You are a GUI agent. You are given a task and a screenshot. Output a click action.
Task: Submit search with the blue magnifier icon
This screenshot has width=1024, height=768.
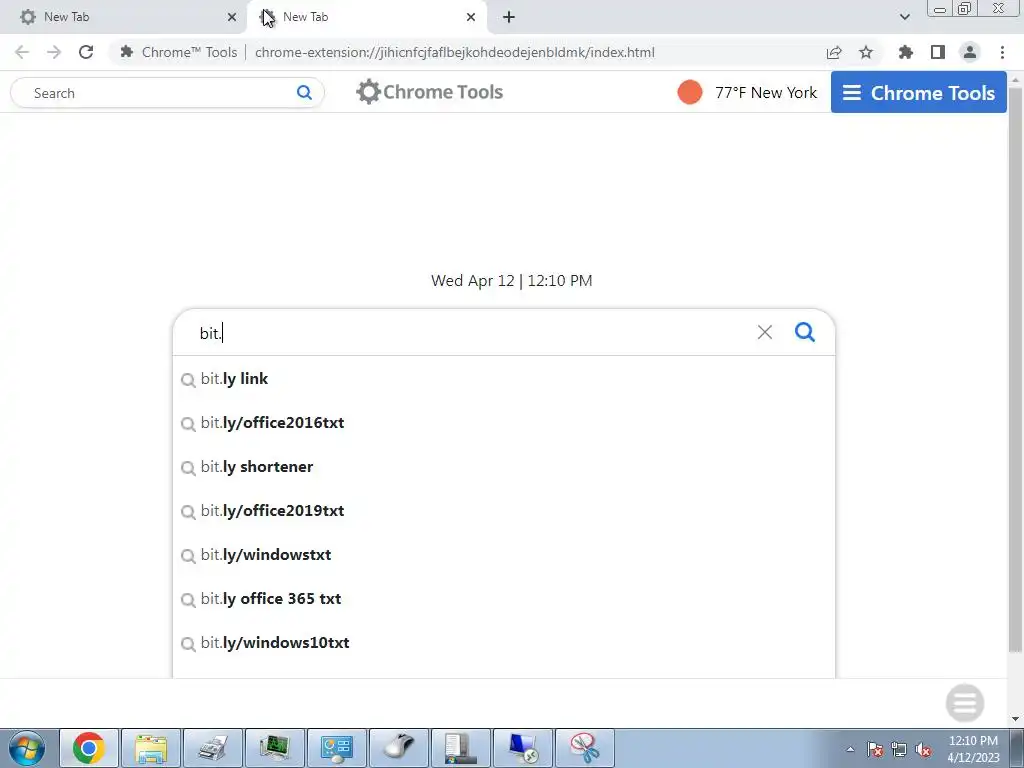805,332
